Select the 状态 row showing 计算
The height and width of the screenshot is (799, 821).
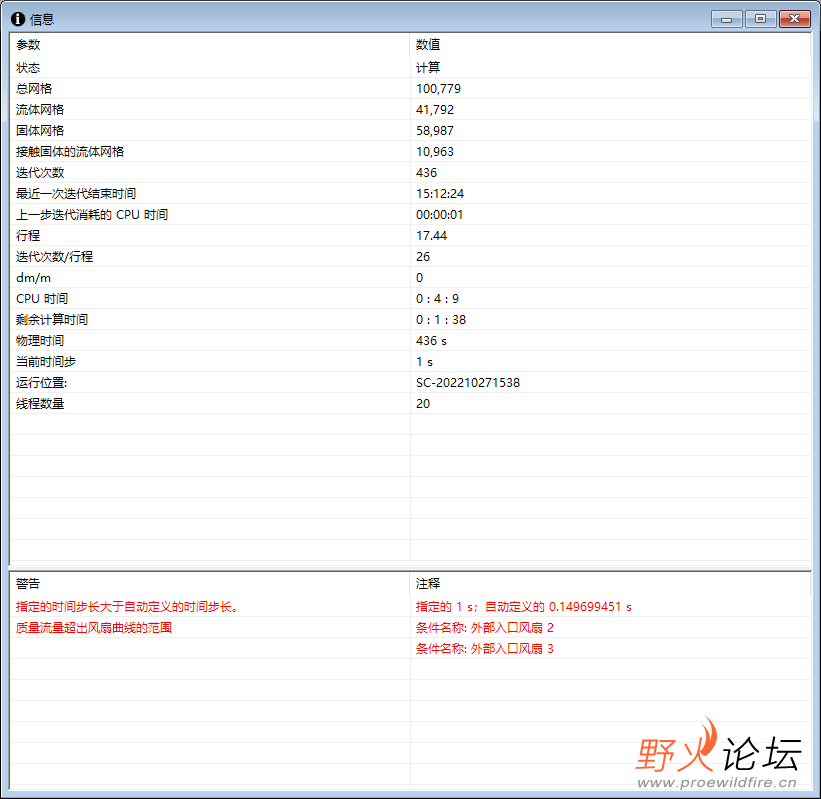tap(411, 68)
